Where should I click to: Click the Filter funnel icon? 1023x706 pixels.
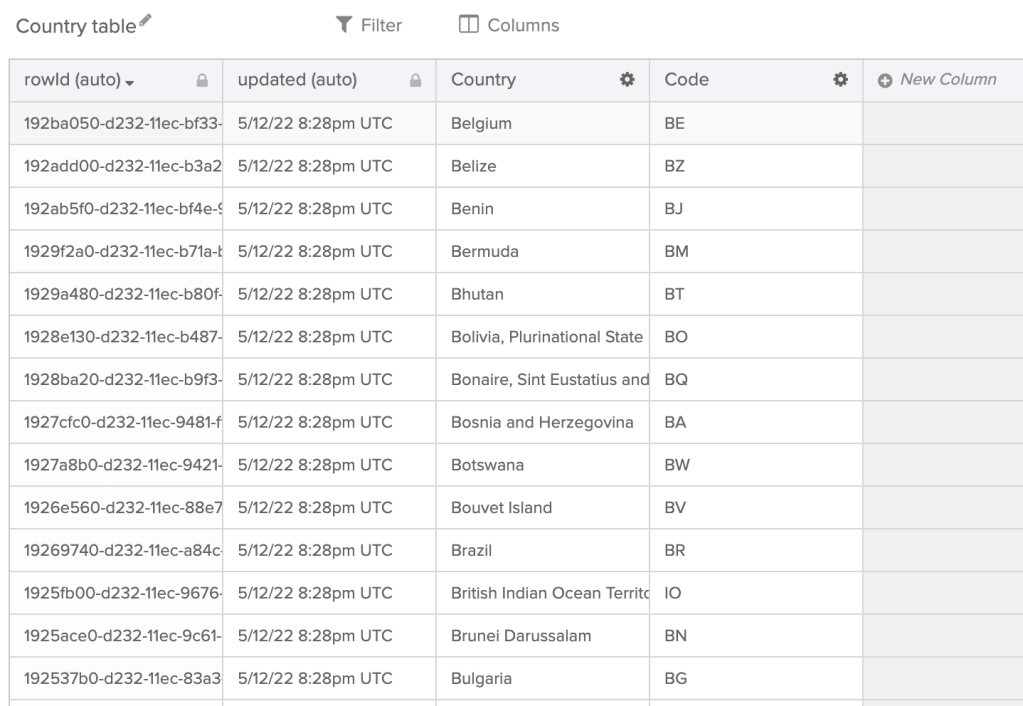coord(342,25)
